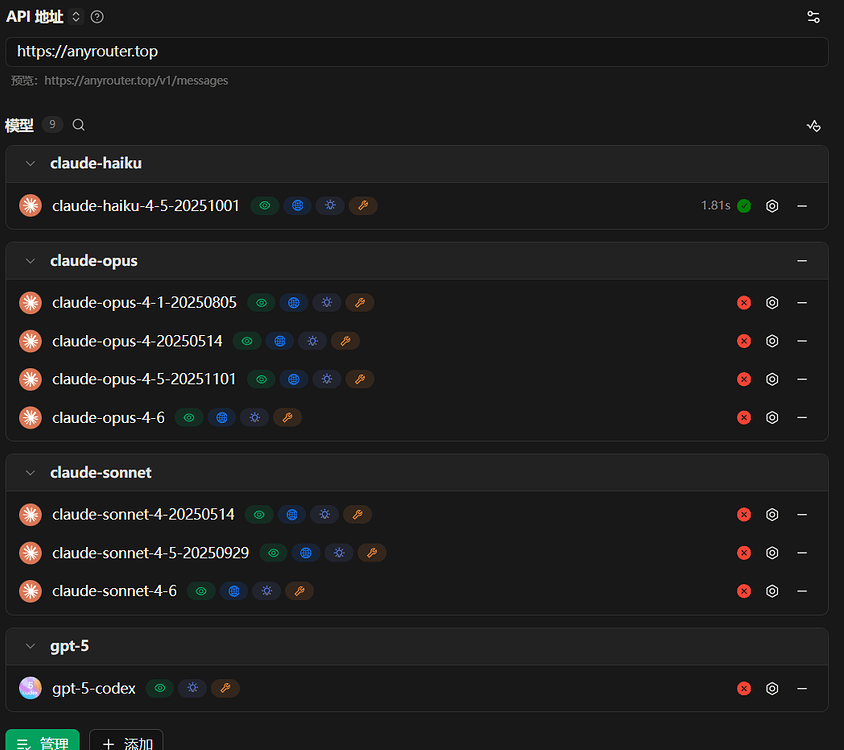The width and height of the screenshot is (844, 750).
Task: Configure the claude-opus-4-6 model
Action: coord(772,418)
